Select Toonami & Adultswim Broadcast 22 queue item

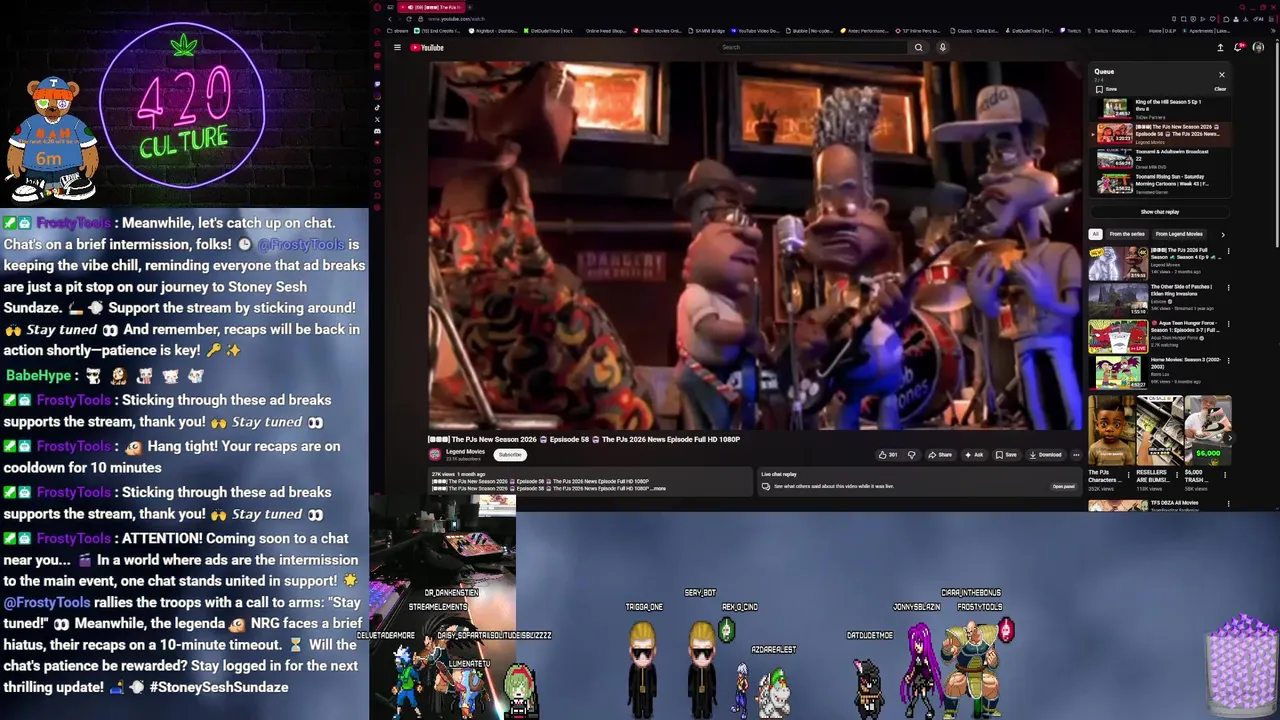click(1160, 158)
